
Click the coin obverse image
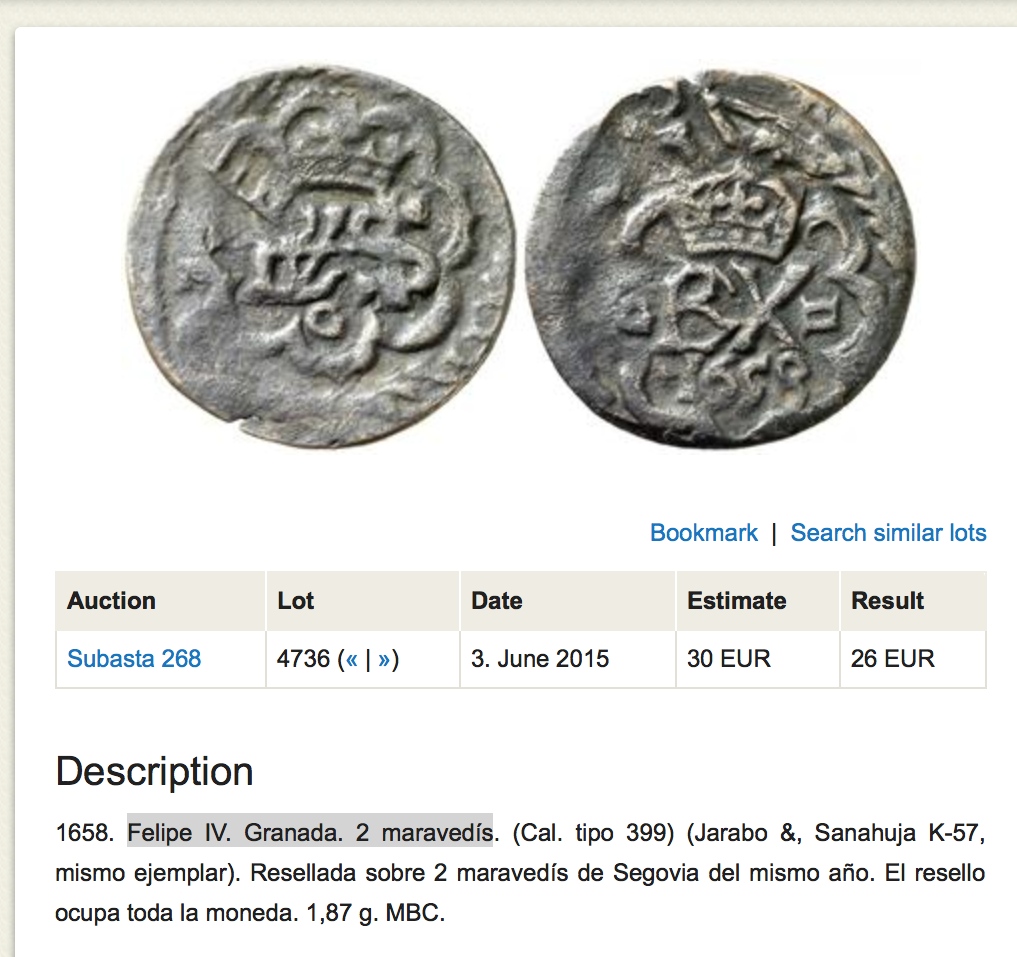click(320, 257)
